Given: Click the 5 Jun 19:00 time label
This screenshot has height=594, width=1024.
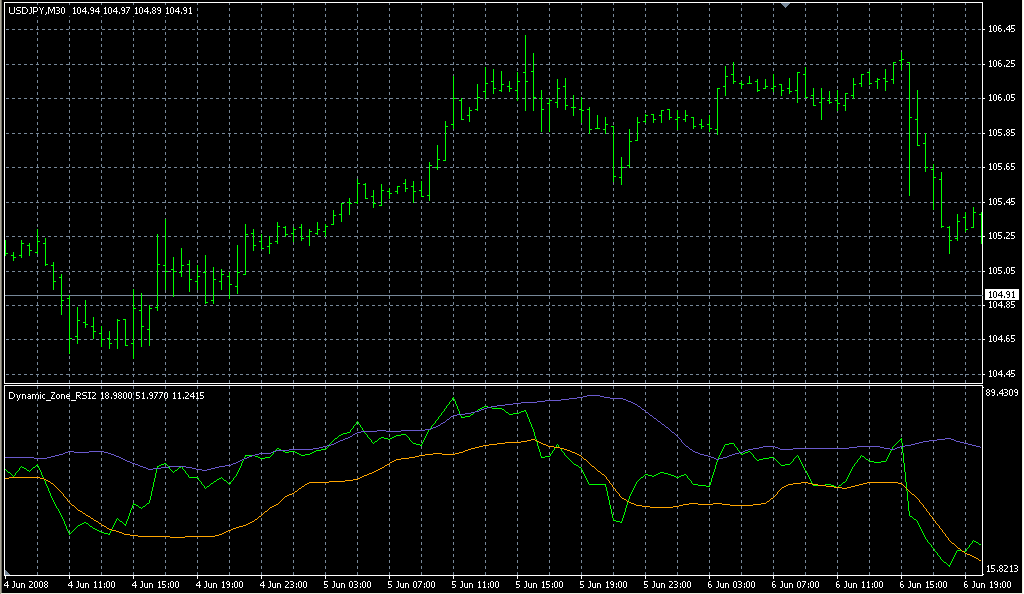Looking at the screenshot, I should pyautogui.click(x=604, y=583).
